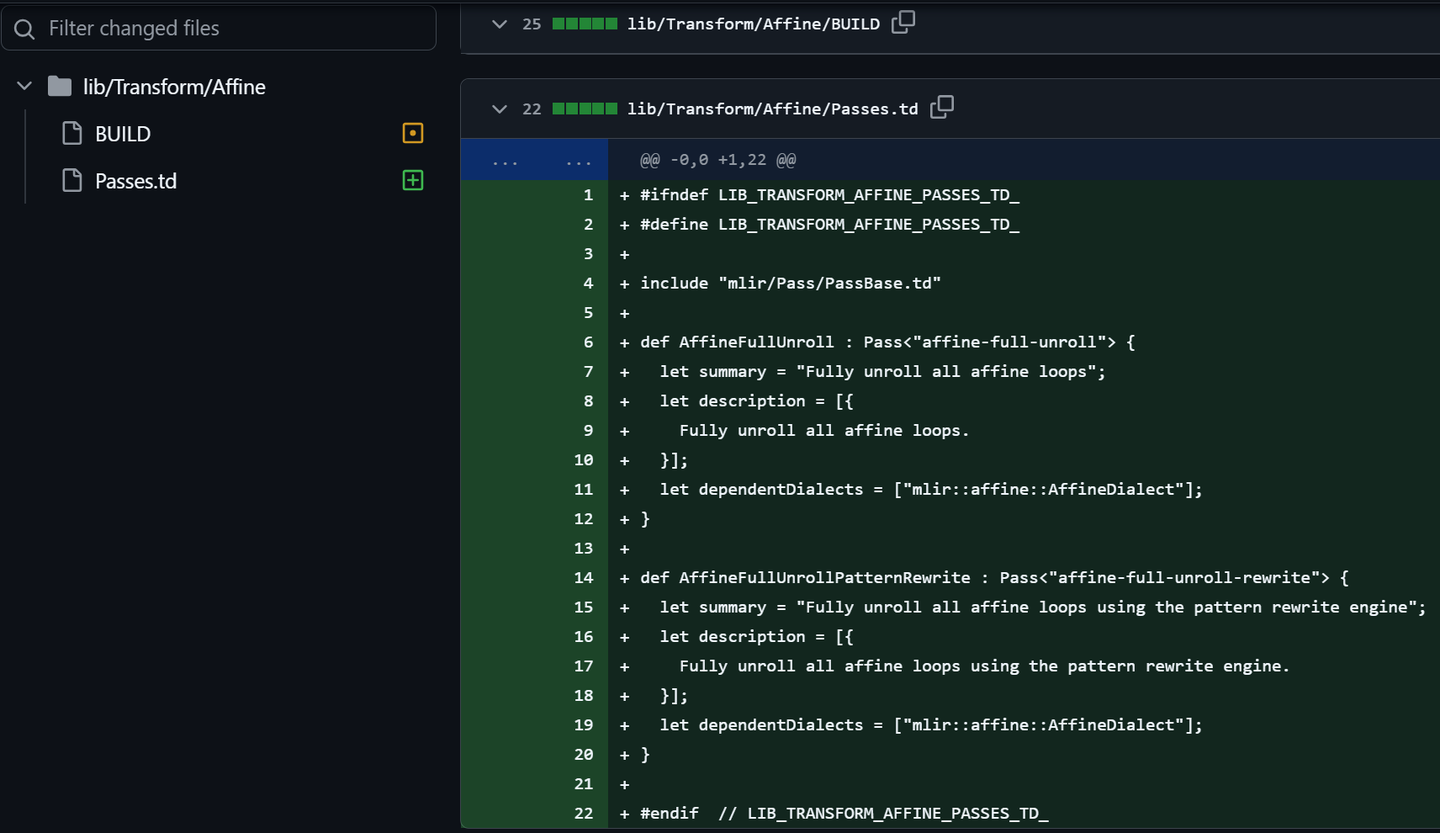1440x833 pixels.
Task: Collapse the BUILD diff section
Action: coord(500,24)
